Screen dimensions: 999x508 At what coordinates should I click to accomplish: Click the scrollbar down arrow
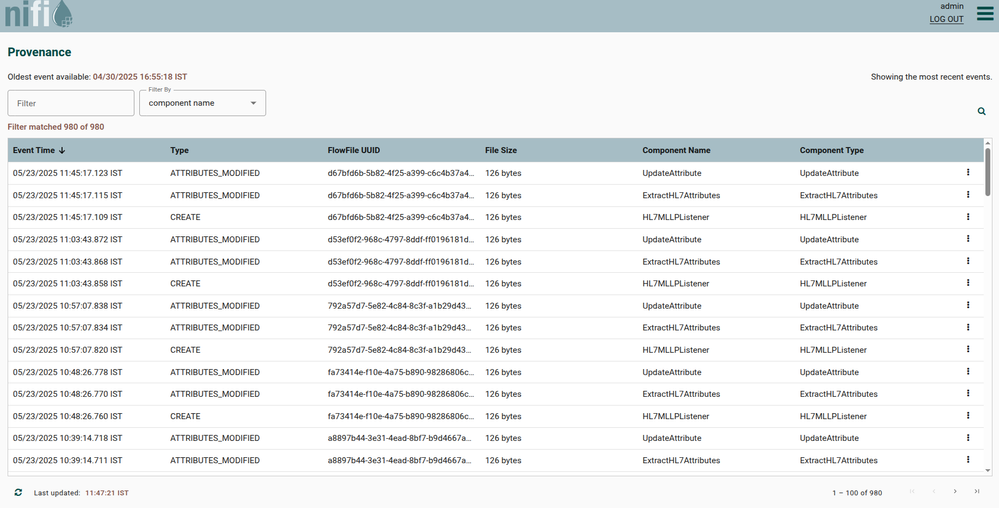[988, 471]
